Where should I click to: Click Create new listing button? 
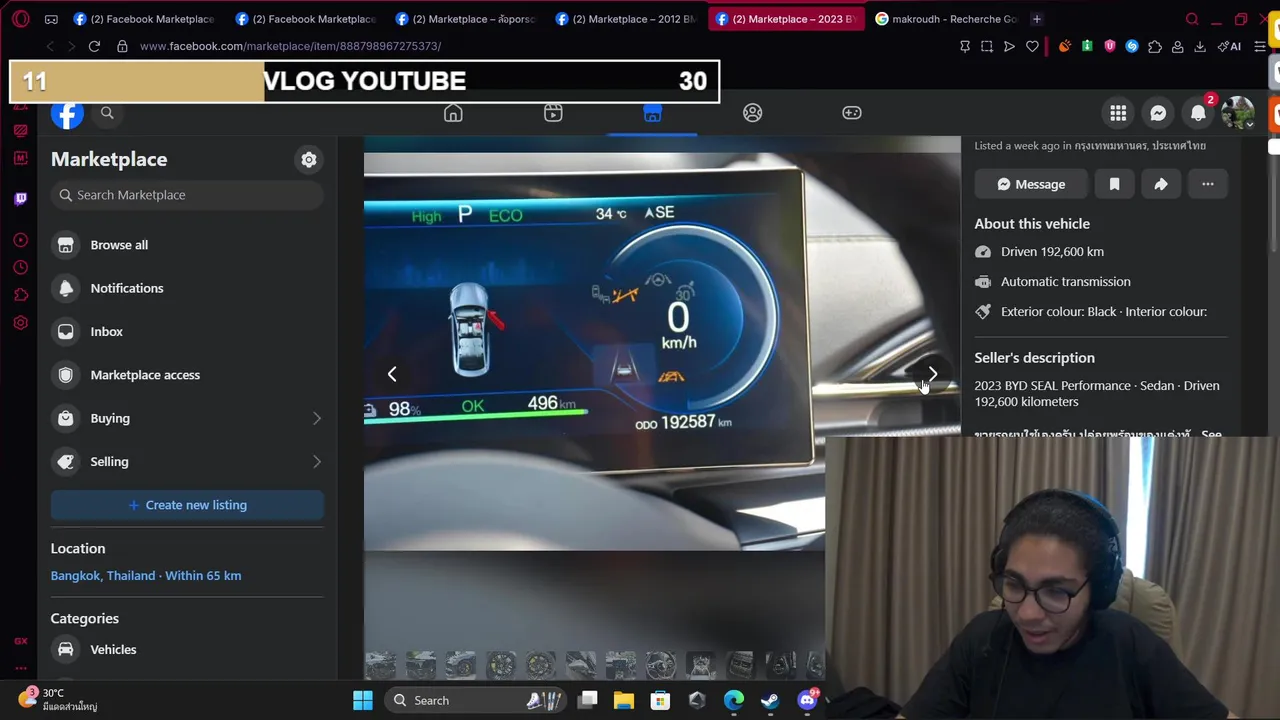click(187, 505)
